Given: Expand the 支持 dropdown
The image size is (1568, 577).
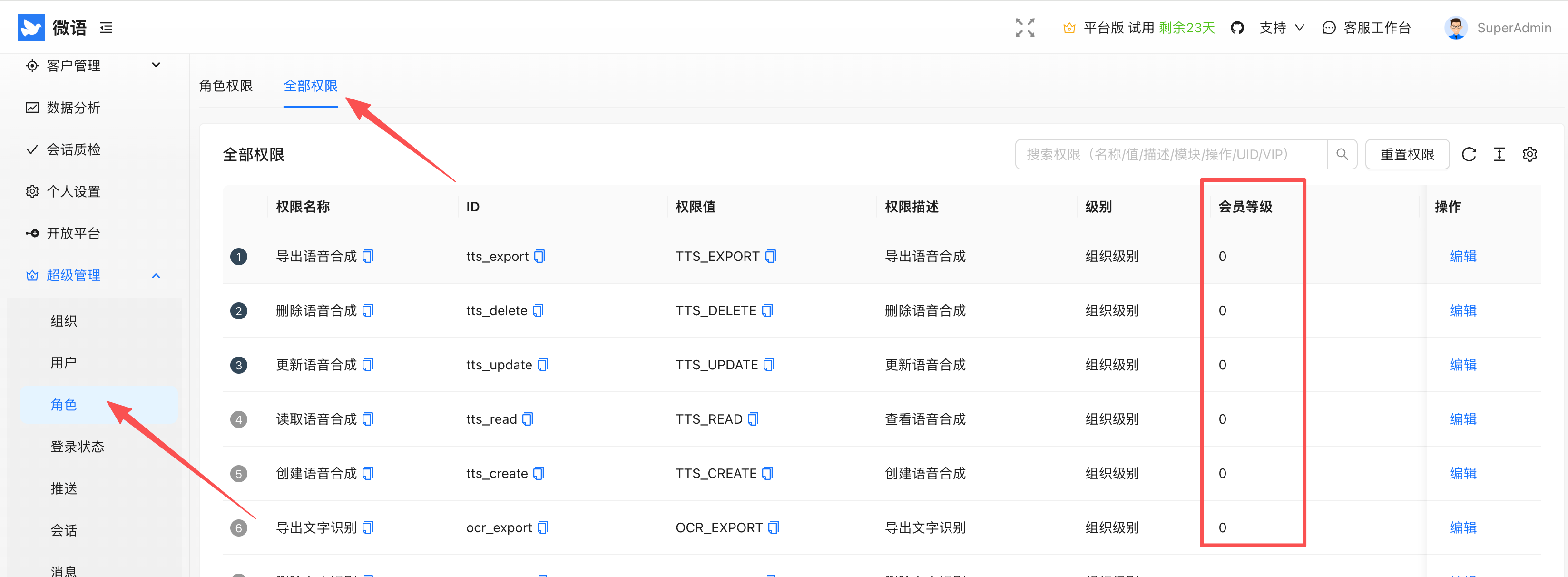Looking at the screenshot, I should [x=1282, y=28].
